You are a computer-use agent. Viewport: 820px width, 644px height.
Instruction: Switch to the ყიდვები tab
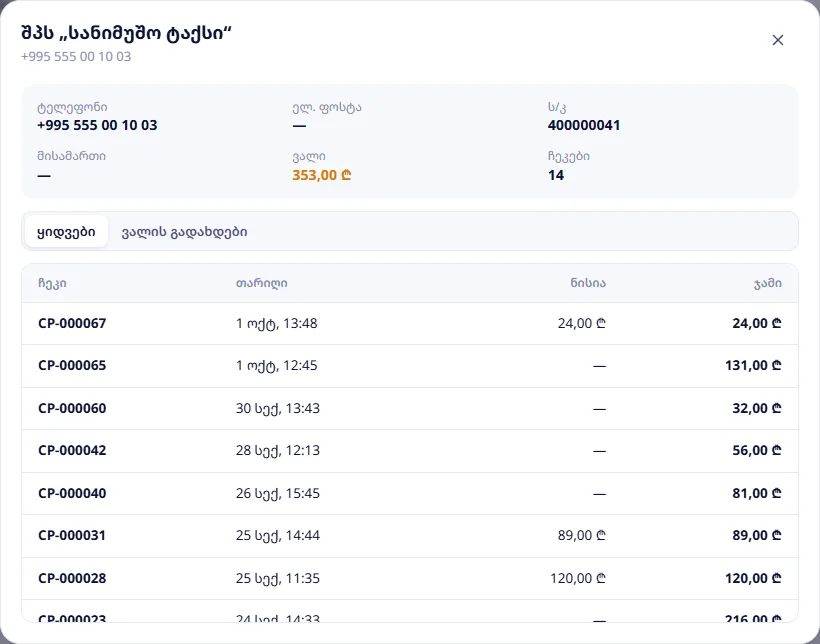point(66,231)
